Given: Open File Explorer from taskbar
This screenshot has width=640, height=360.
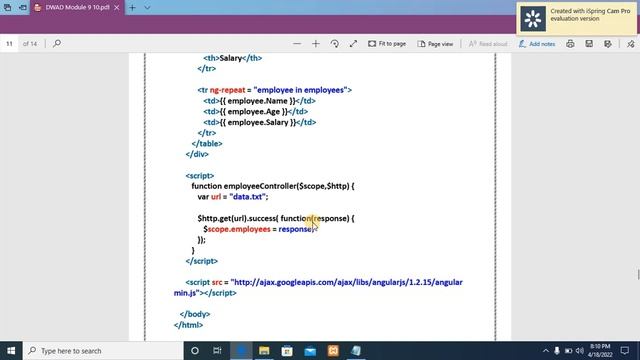Looking at the screenshot, I should click(x=264, y=351).
